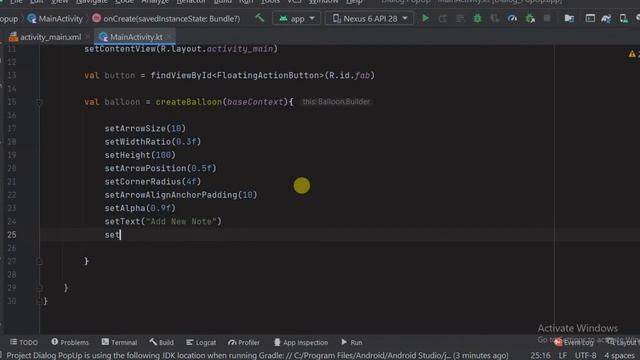This screenshot has width=640, height=360.
Task: Click on setHeight(100) code line
Action: pos(140,155)
